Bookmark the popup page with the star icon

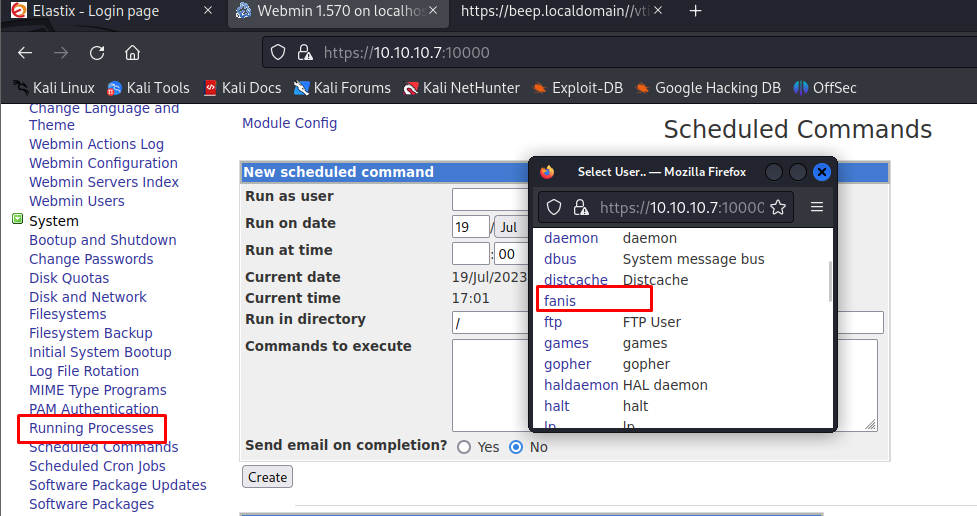(778, 208)
